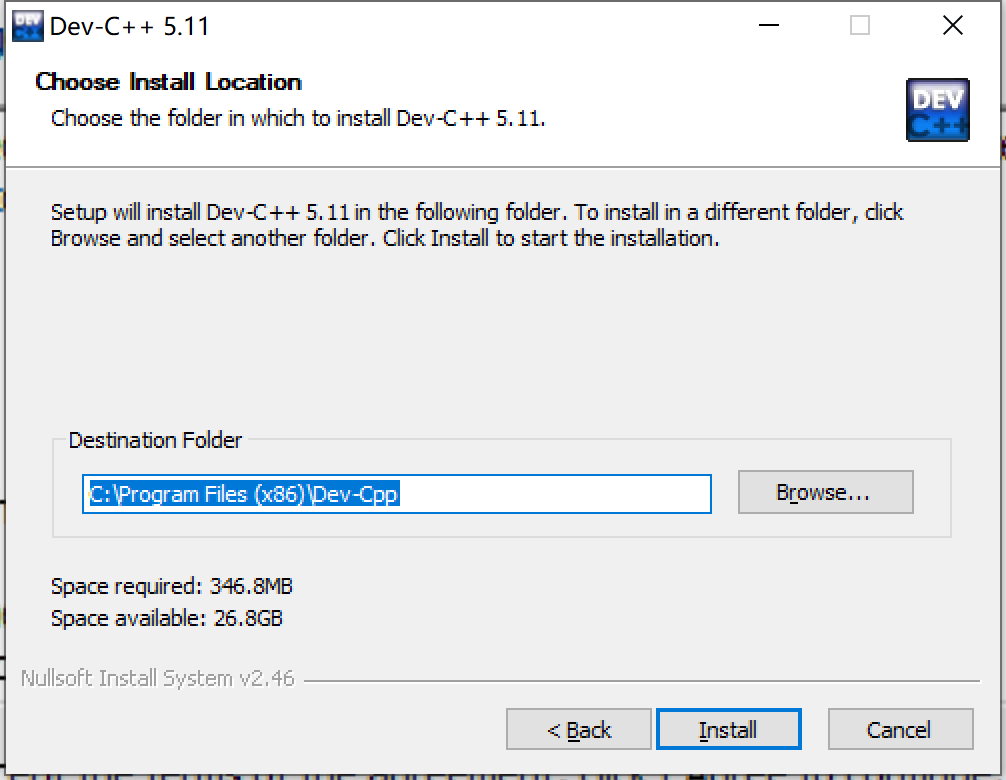Viewport: 1006px width, 780px height.
Task: Click the DEV C++ logo in the header
Action: tap(937, 110)
